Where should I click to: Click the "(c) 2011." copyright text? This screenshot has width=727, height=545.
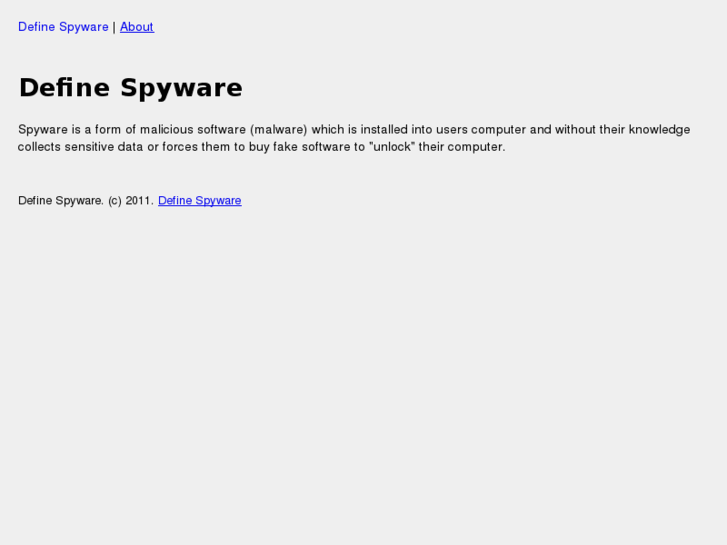pyautogui.click(x=131, y=201)
